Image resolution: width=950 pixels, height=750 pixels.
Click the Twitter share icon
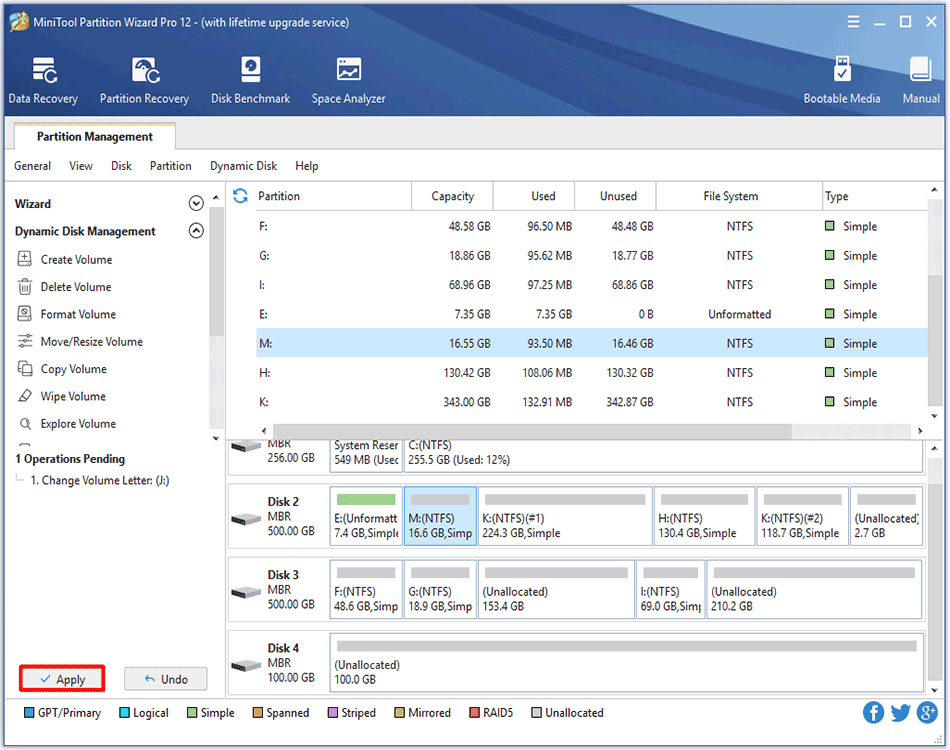point(900,712)
